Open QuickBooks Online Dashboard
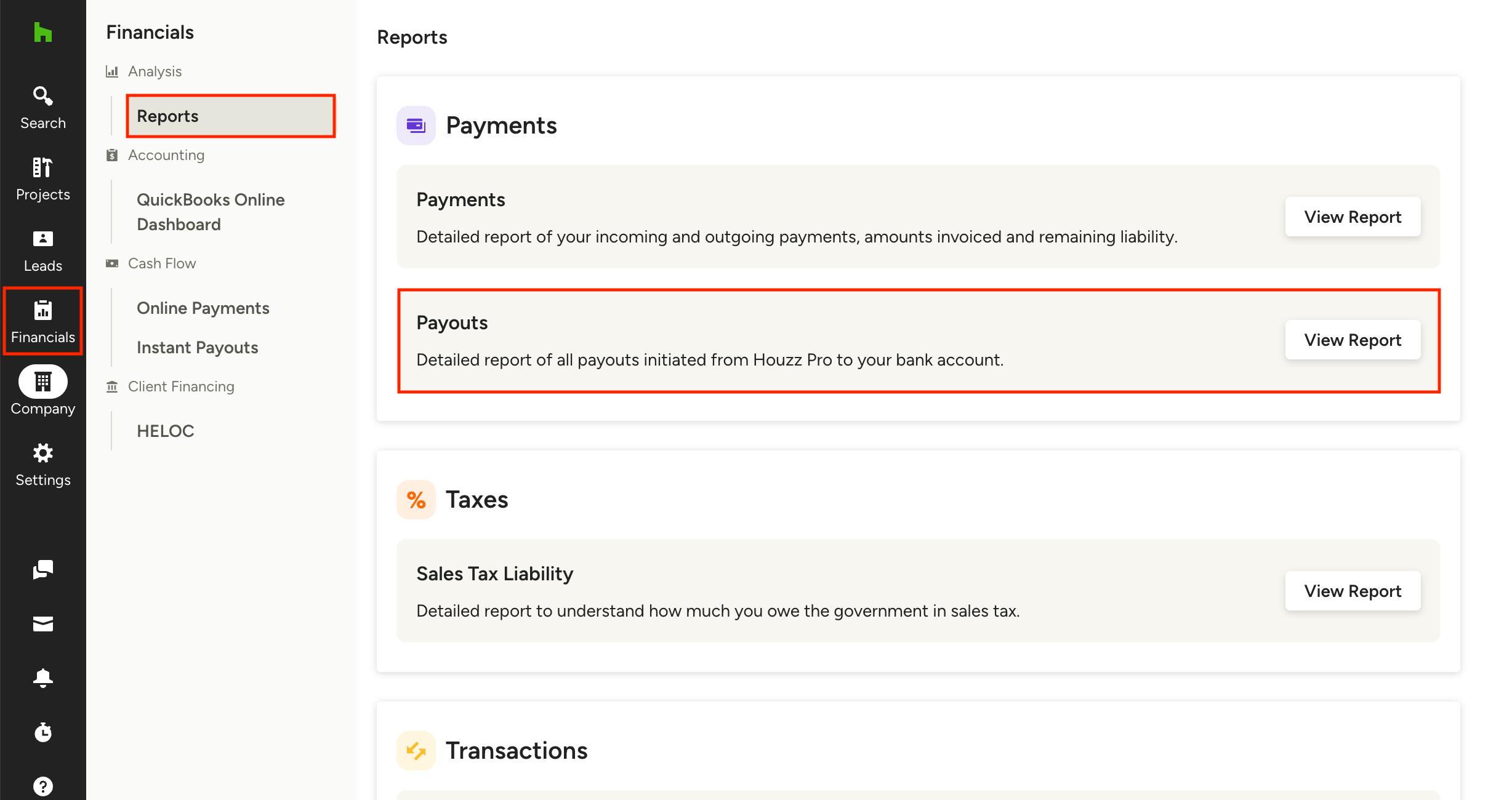This screenshot has width=1512, height=800. (211, 212)
